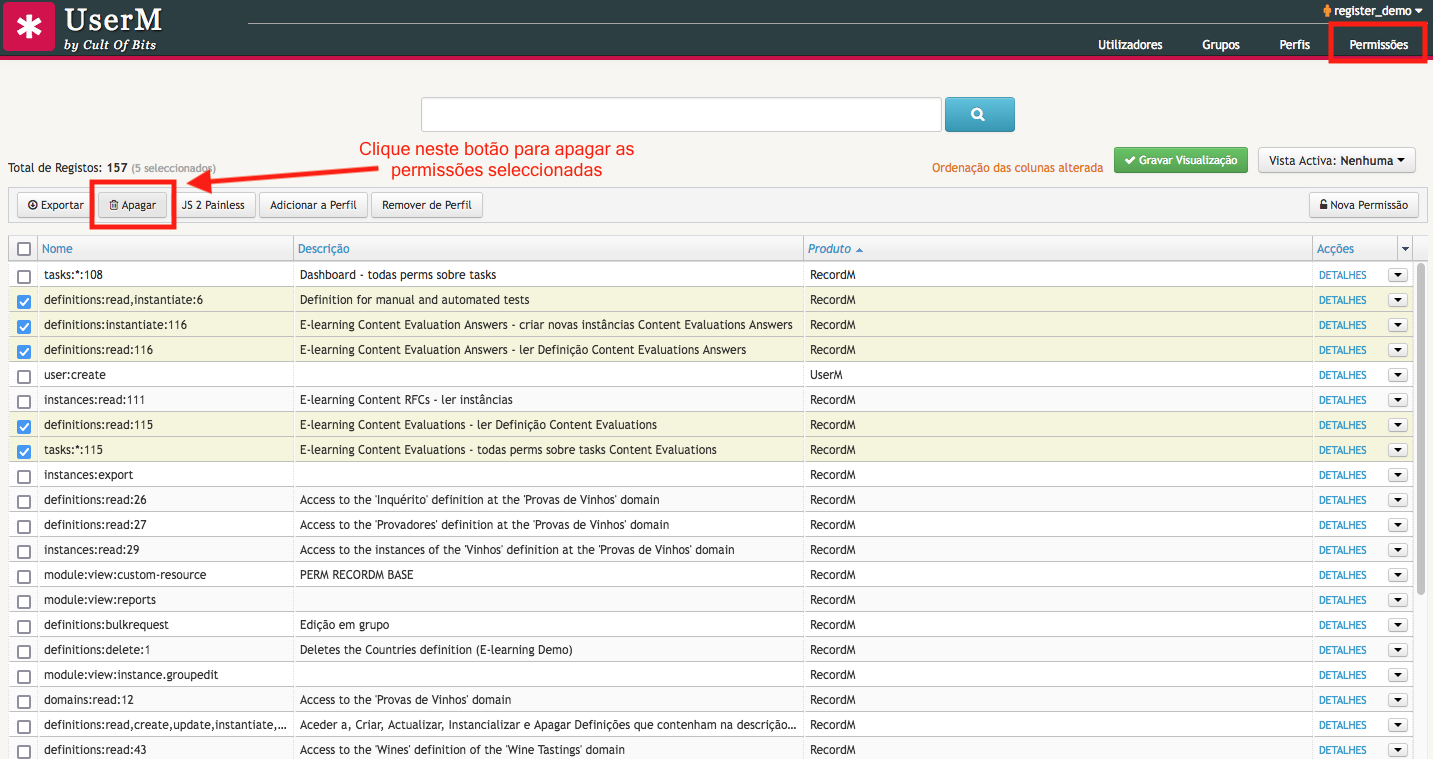Sort by the Nome column

(57, 249)
